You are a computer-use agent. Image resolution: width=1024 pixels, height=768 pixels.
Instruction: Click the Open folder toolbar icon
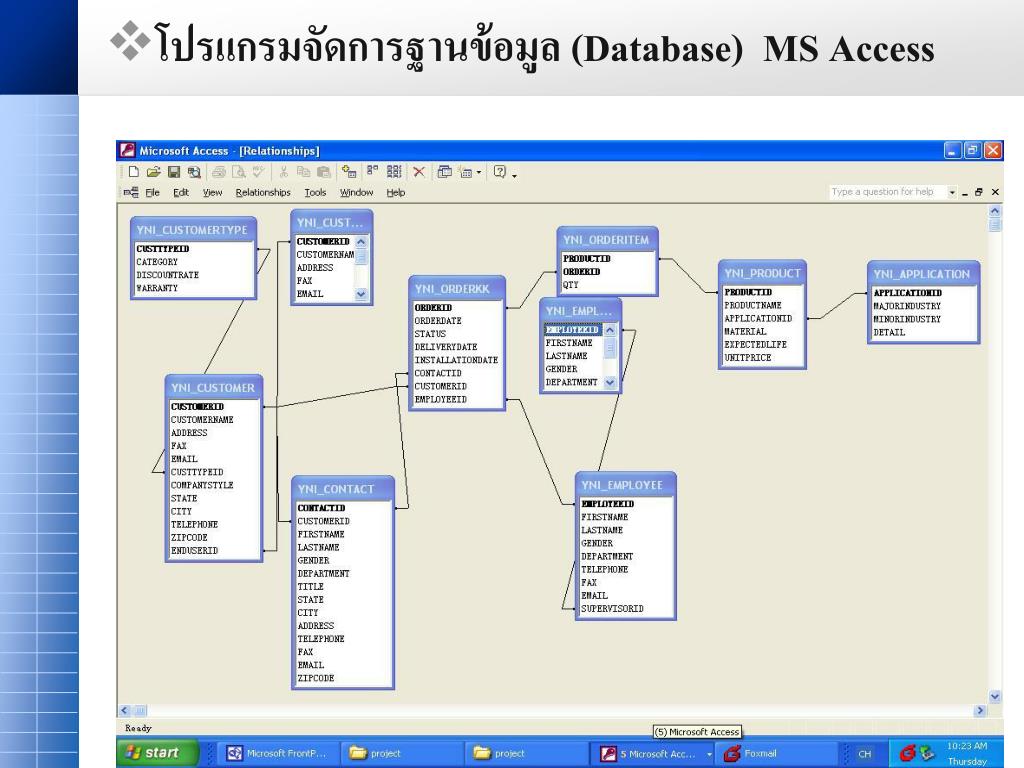[x=152, y=172]
